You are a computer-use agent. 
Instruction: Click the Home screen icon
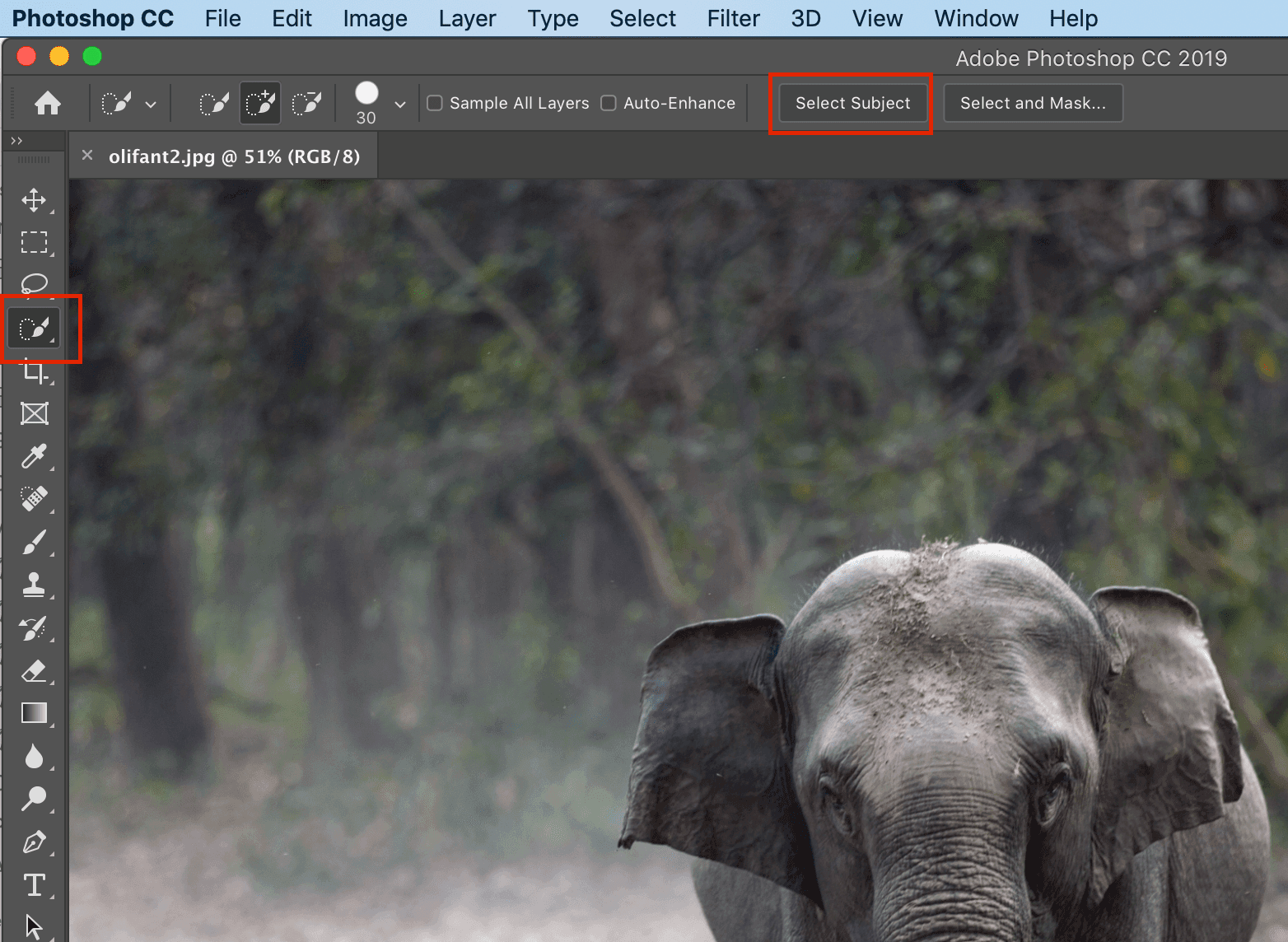point(48,103)
